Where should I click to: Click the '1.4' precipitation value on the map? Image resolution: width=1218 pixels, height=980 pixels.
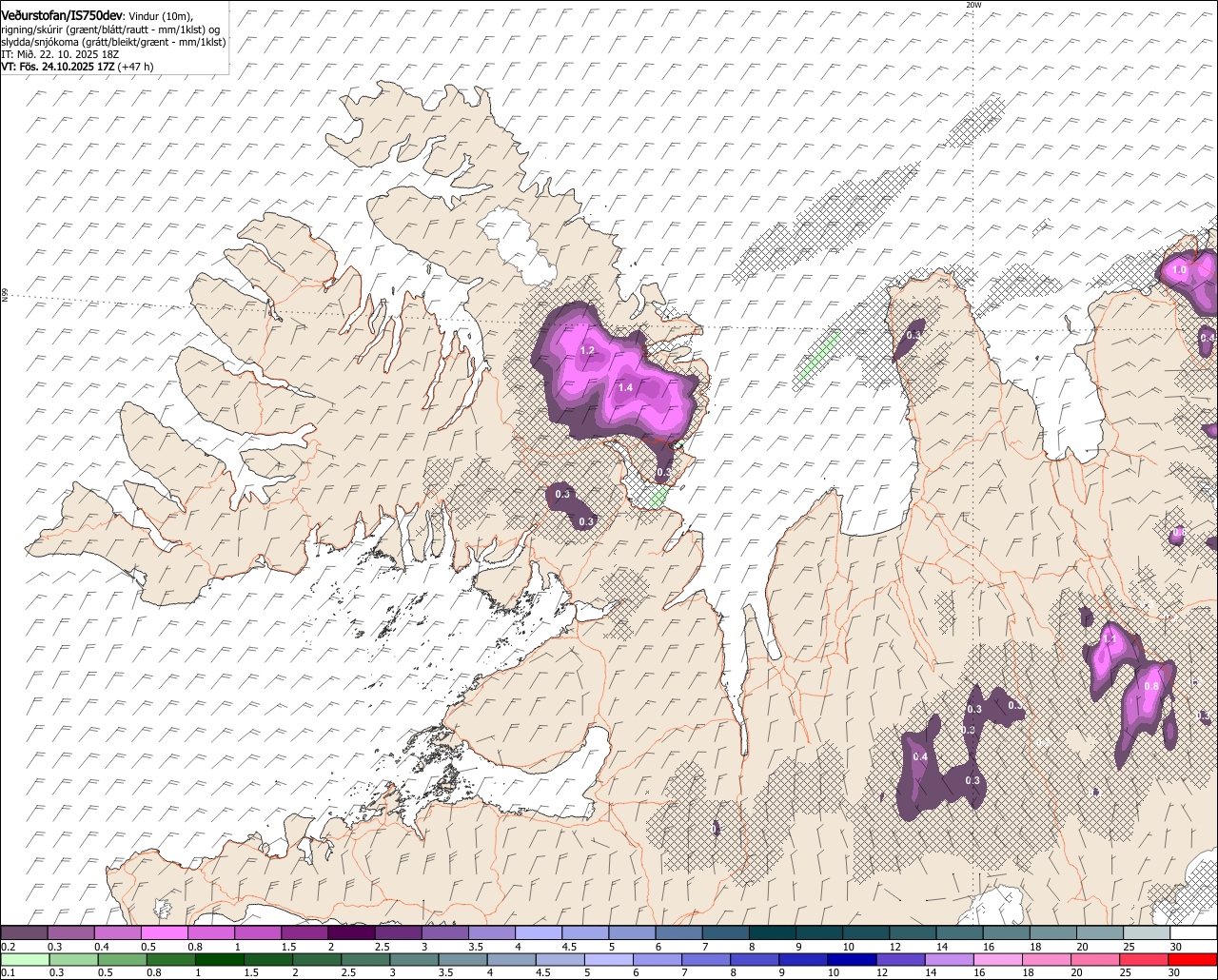coord(625,387)
